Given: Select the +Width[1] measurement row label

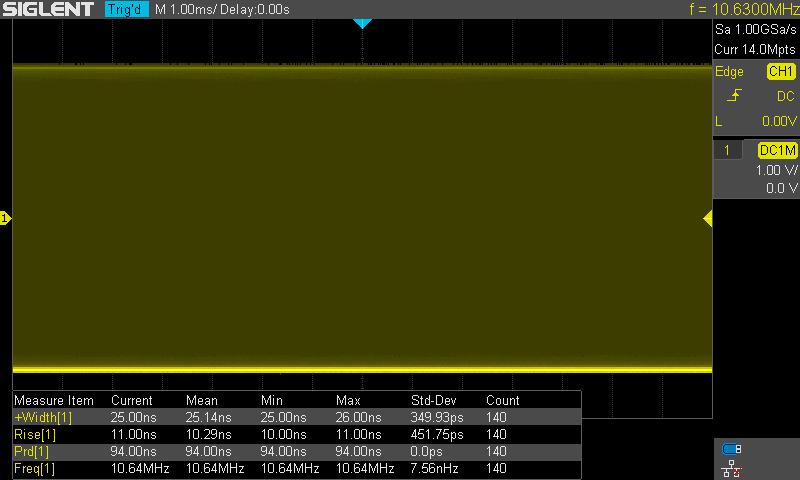Looking at the screenshot, I should (x=43, y=417).
